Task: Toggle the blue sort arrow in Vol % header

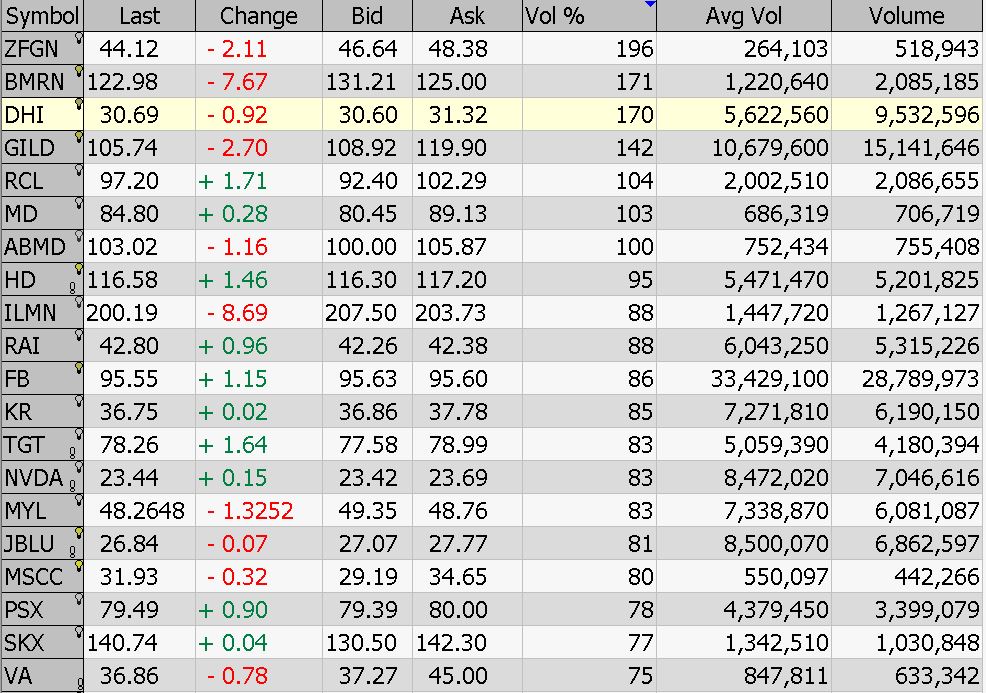Action: (x=650, y=4)
